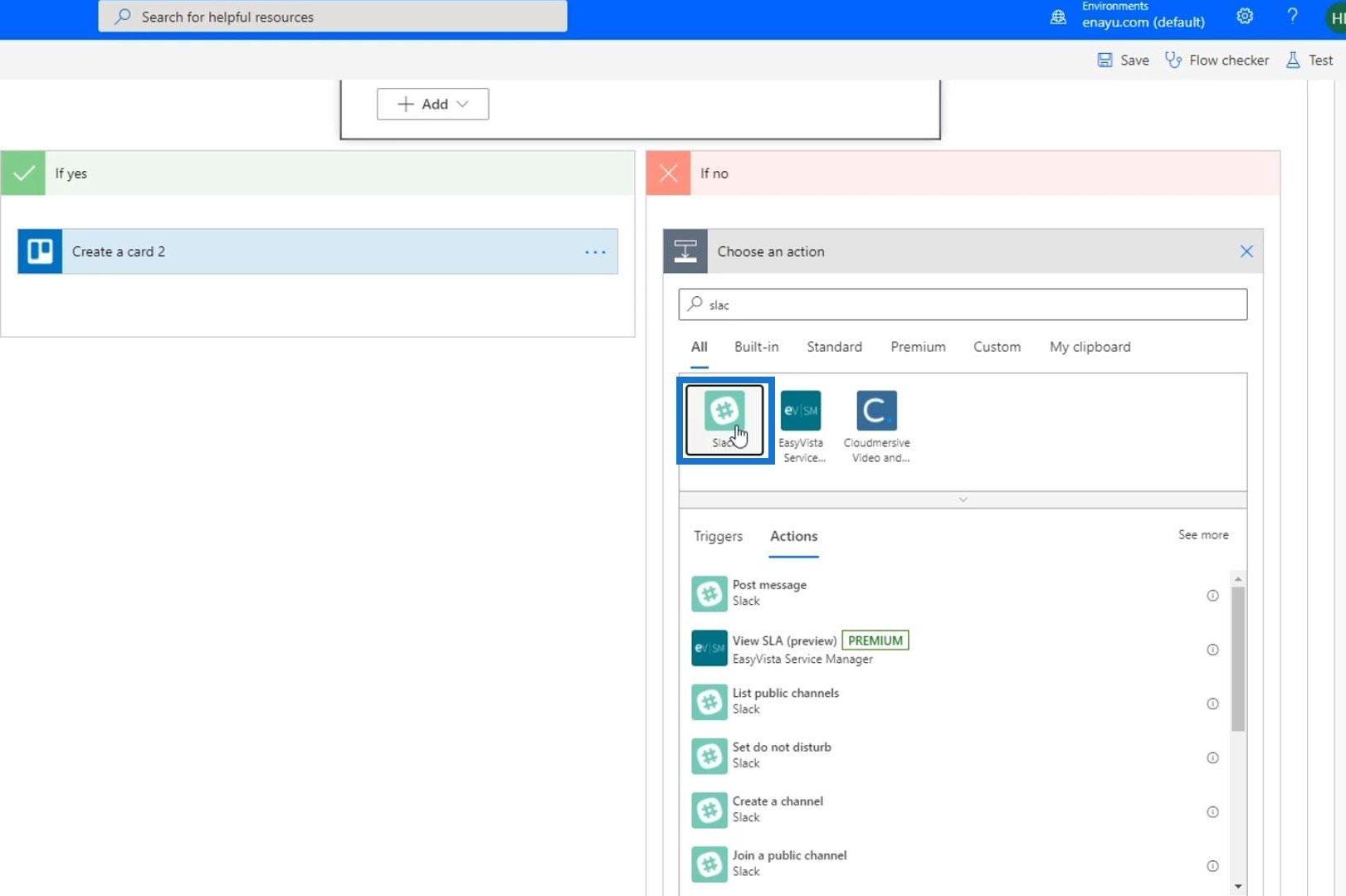
Task: Click the Create a channel action
Action: click(955, 810)
